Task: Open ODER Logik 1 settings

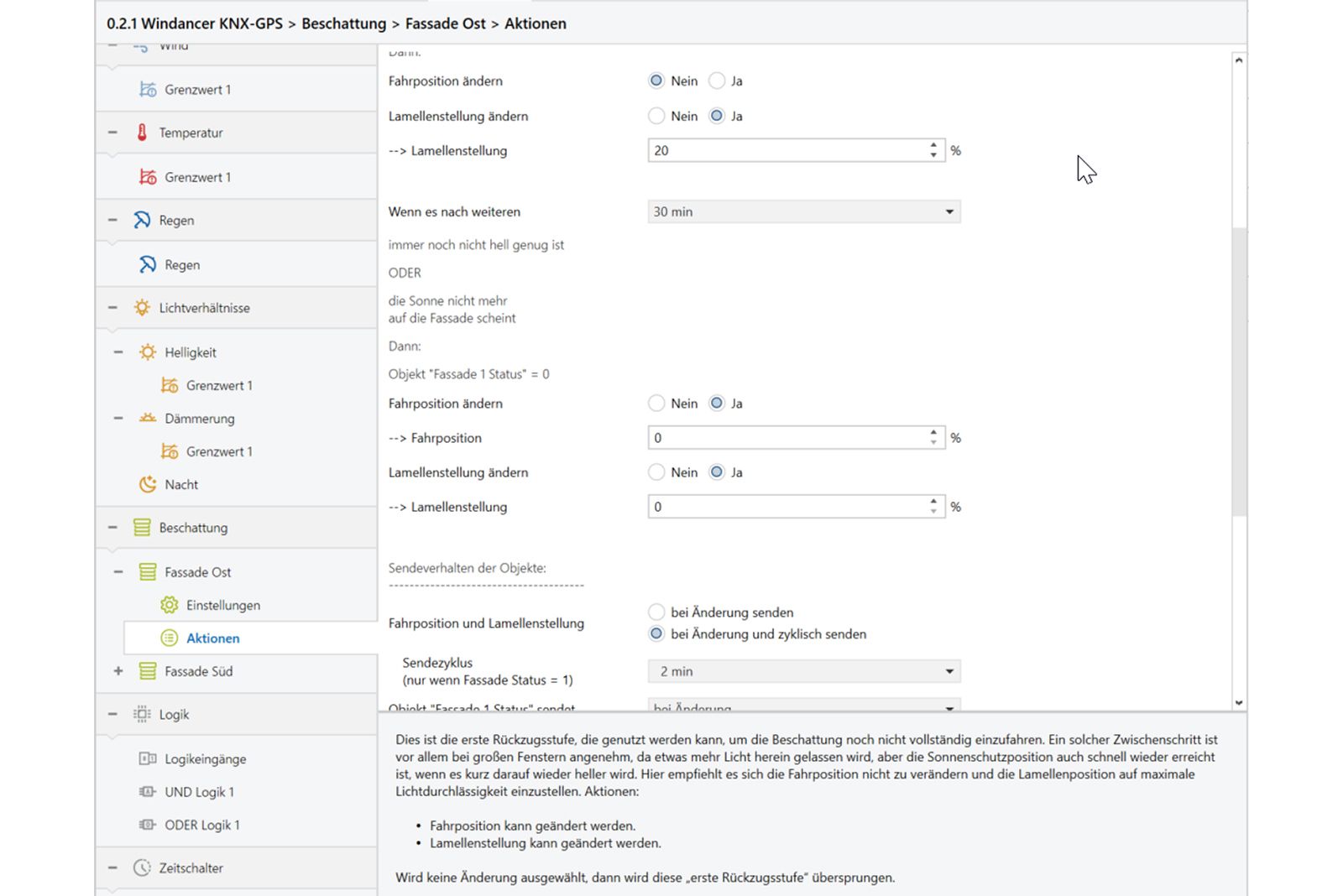Action: (202, 825)
